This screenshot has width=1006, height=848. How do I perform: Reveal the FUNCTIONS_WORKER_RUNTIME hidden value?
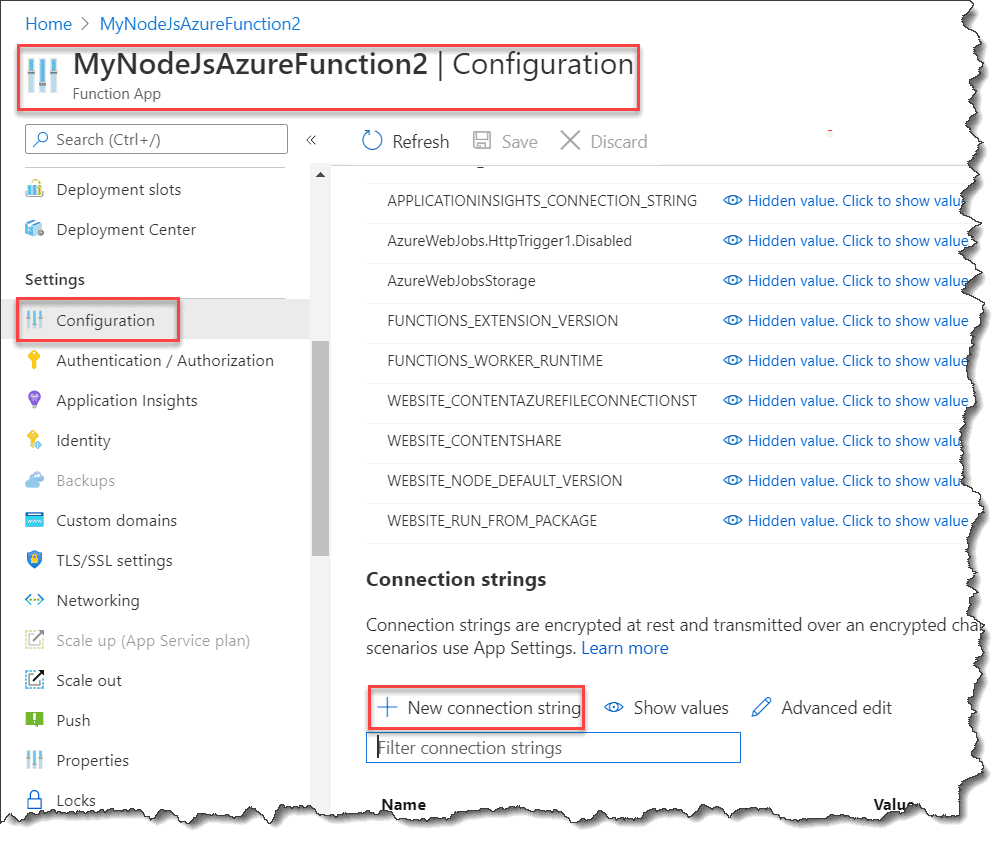(855, 361)
